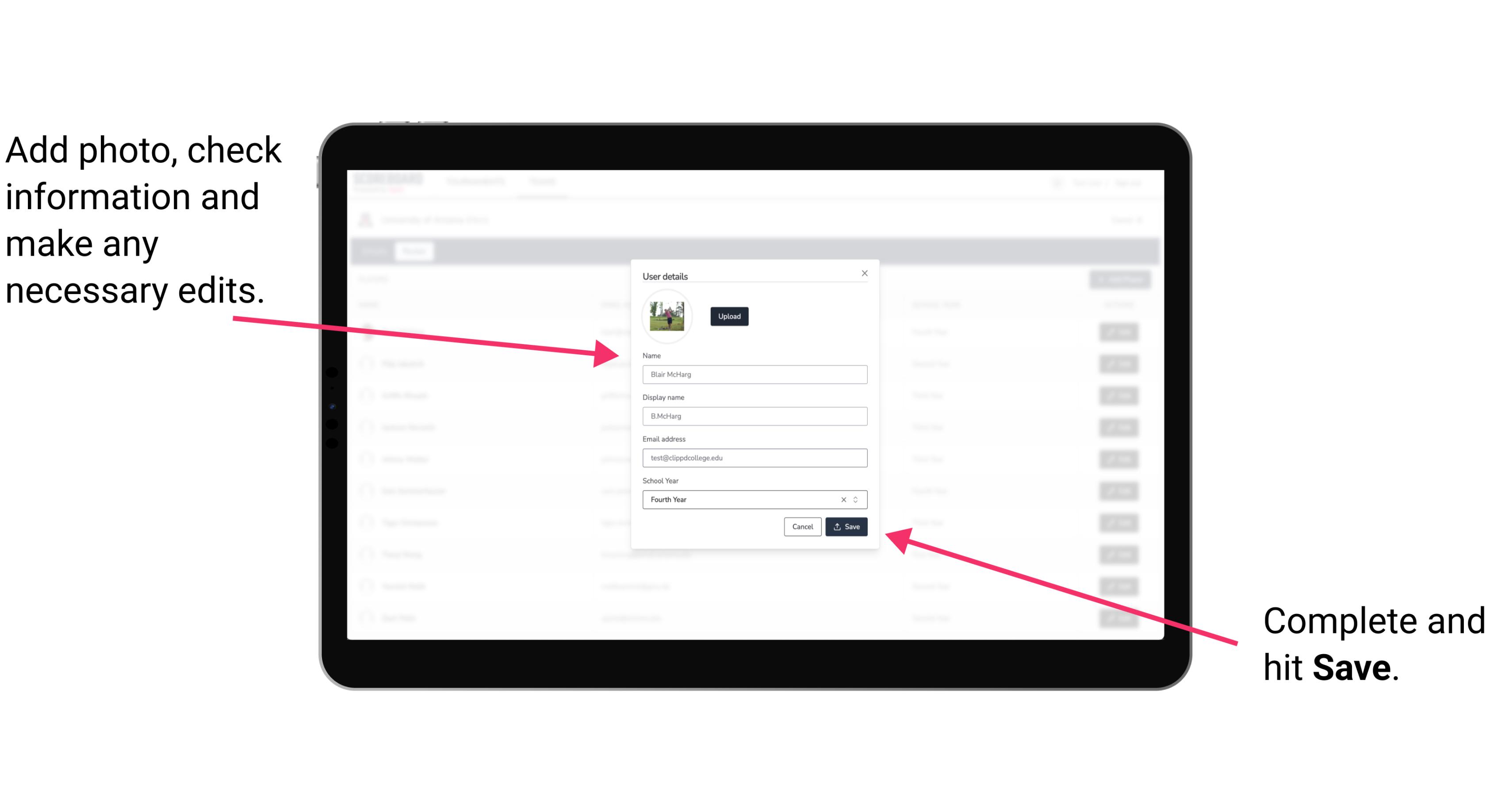Click the Save button with upload icon
This screenshot has width=1509, height=812.
click(846, 525)
